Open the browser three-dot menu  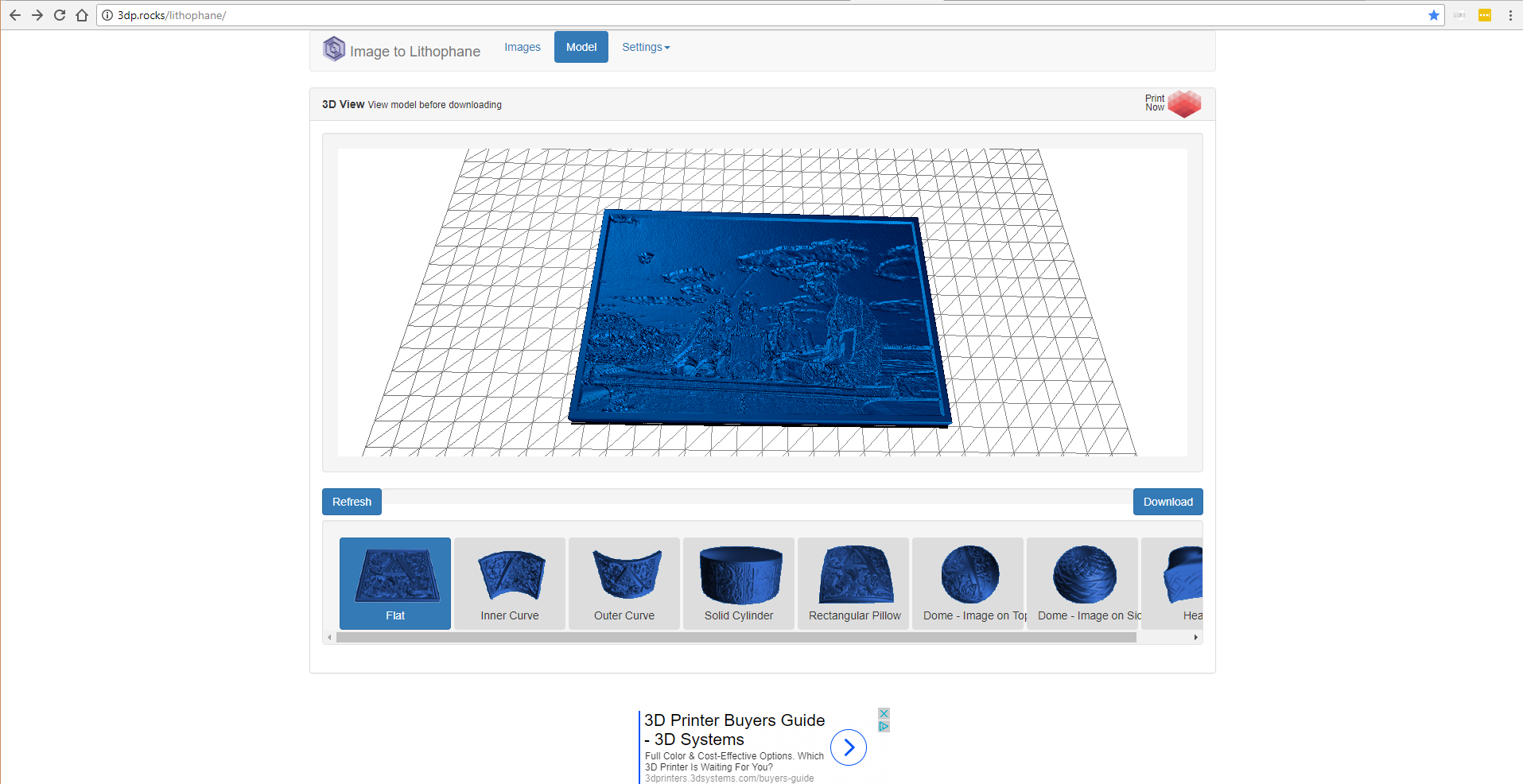click(1510, 15)
